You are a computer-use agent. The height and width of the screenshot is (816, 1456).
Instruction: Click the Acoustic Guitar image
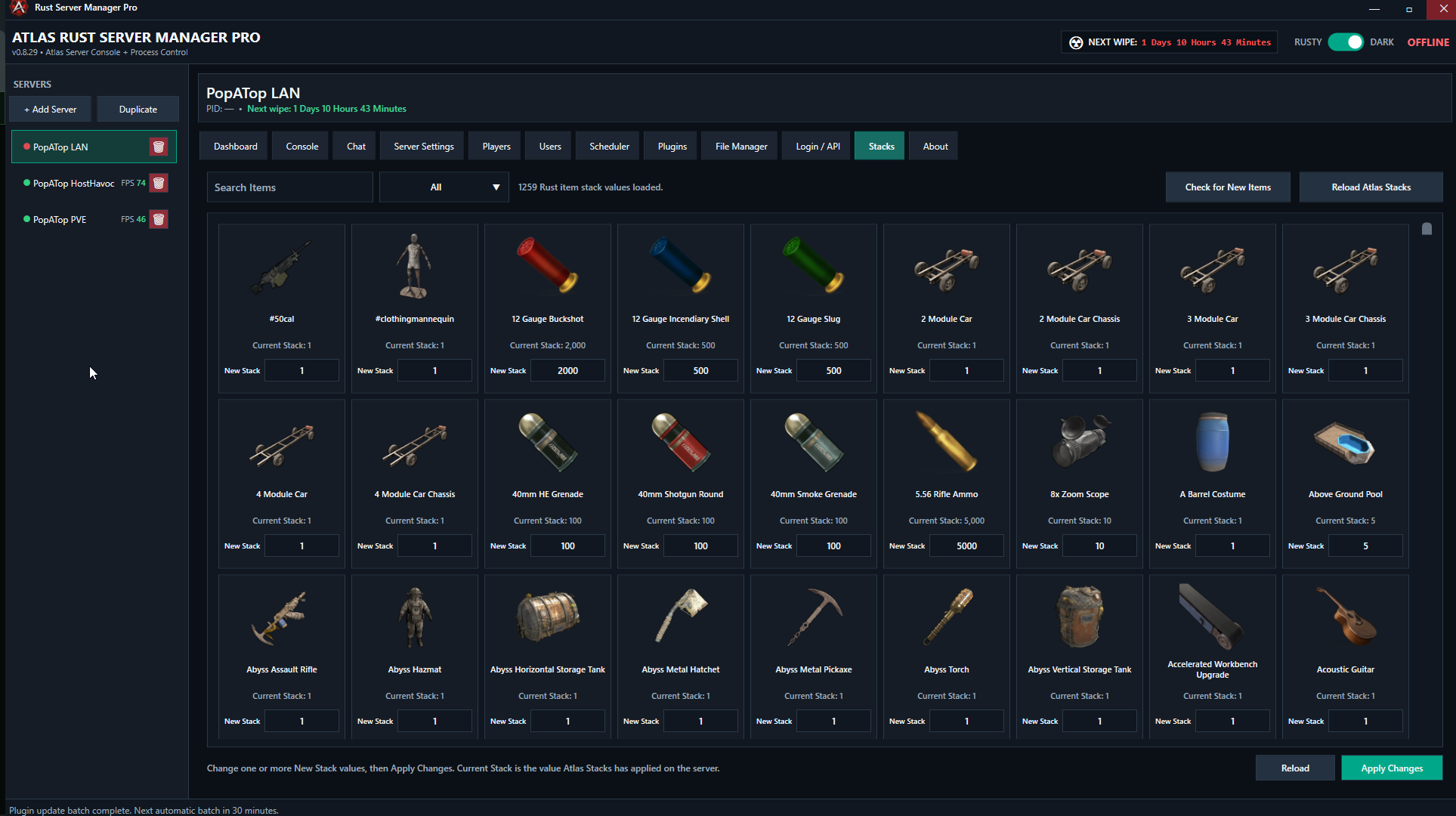click(1345, 616)
